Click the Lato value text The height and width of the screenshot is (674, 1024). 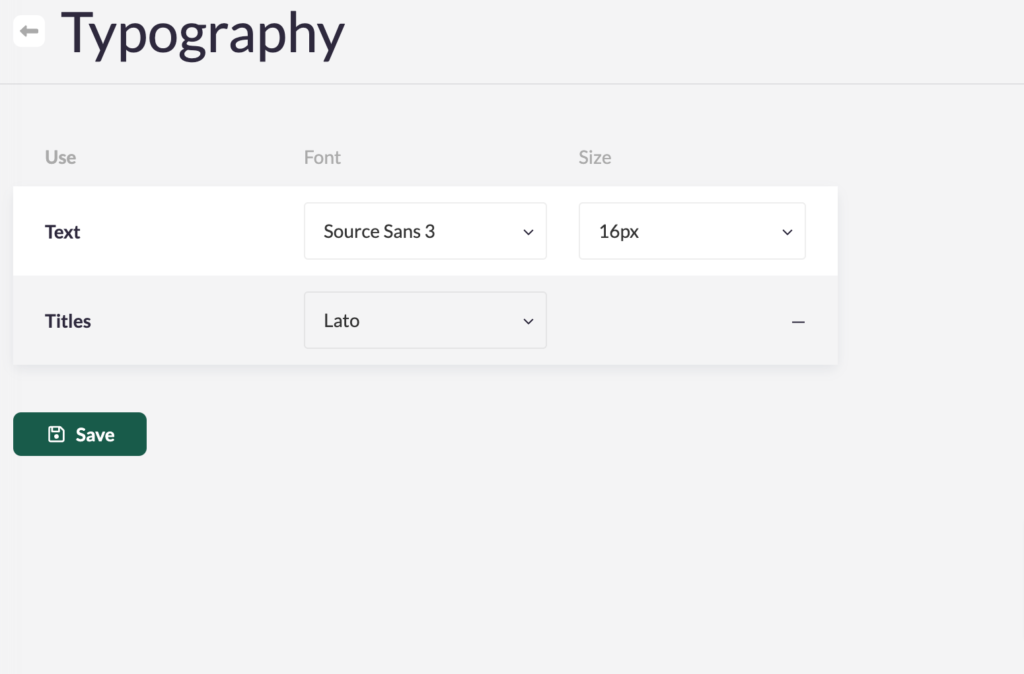[341, 321]
